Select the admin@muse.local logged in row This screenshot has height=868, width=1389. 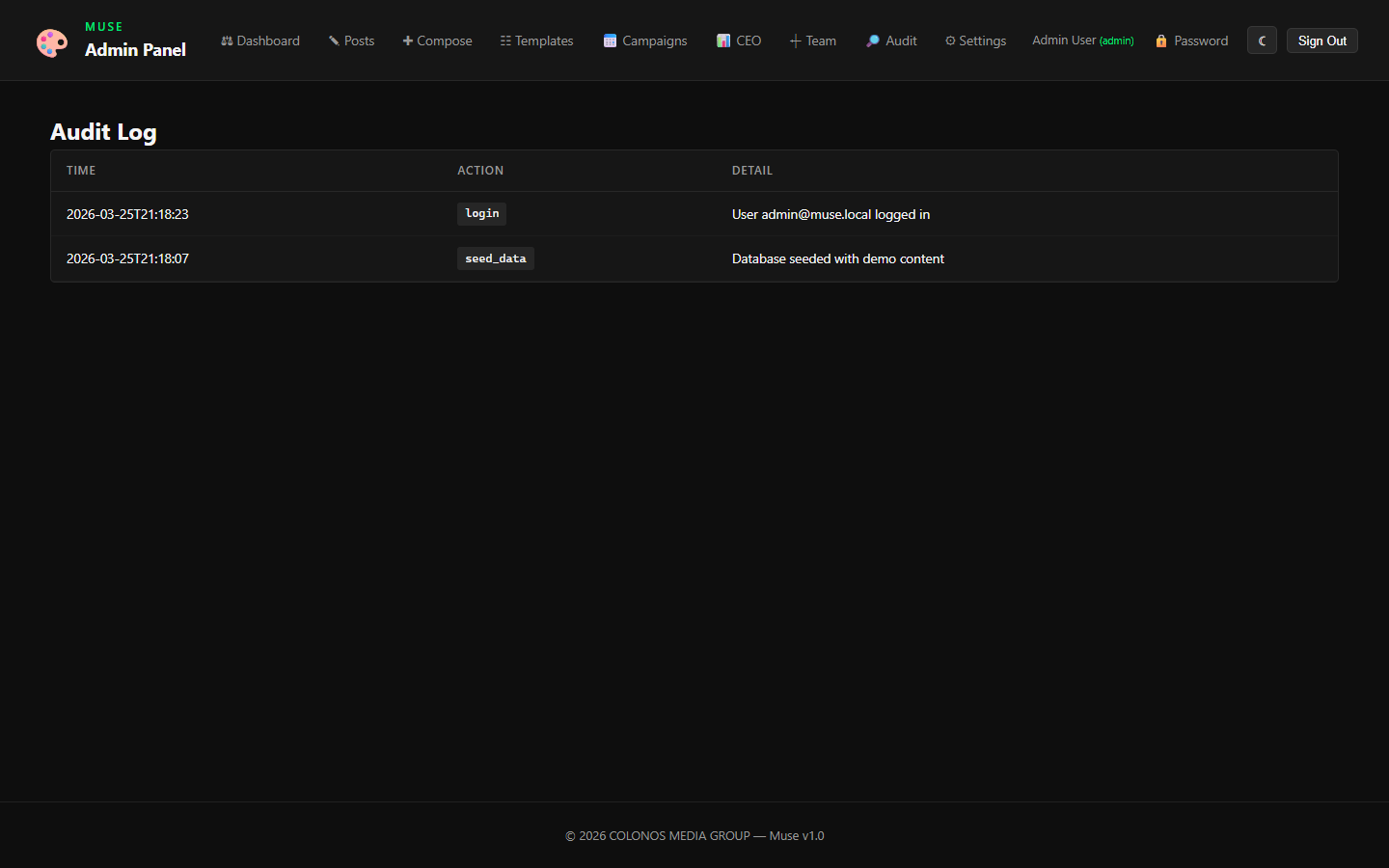click(831, 214)
